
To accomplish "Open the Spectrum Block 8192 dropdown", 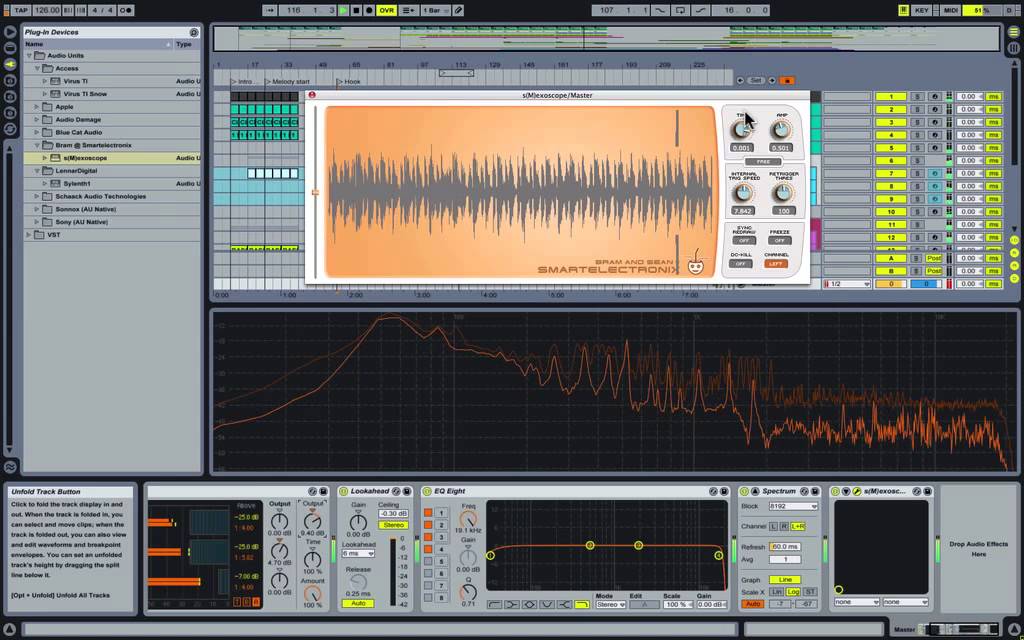I will coord(793,507).
